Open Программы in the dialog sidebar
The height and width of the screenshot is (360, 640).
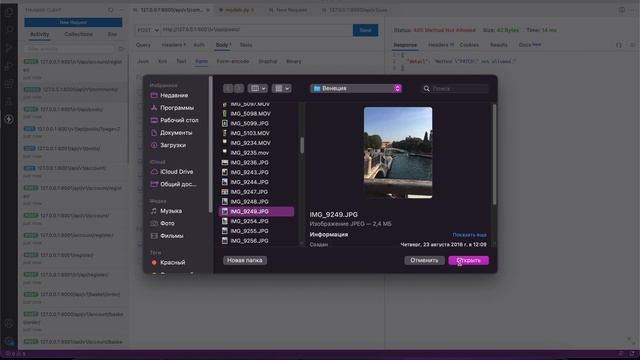click(172, 108)
